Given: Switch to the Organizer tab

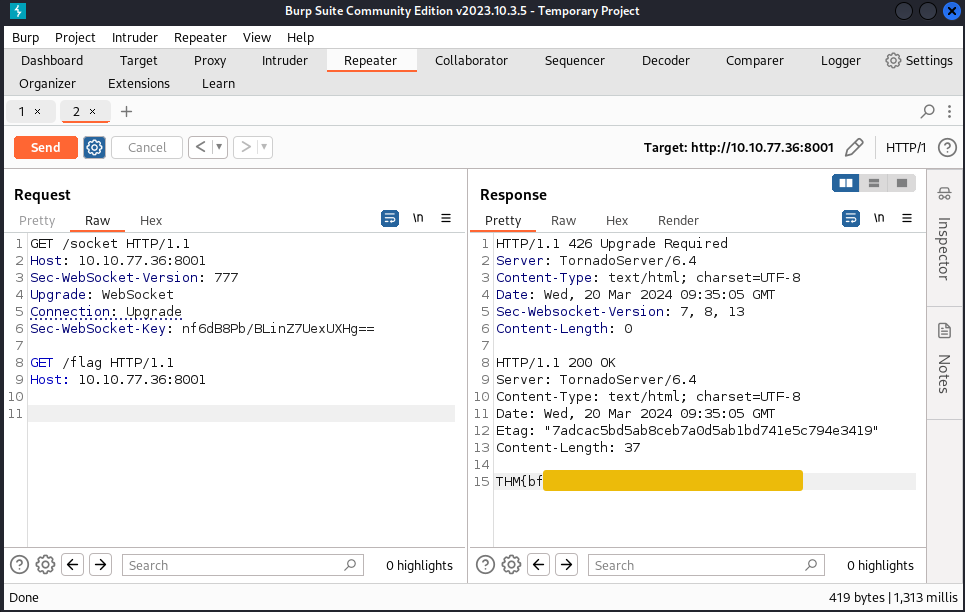Looking at the screenshot, I should pos(47,83).
